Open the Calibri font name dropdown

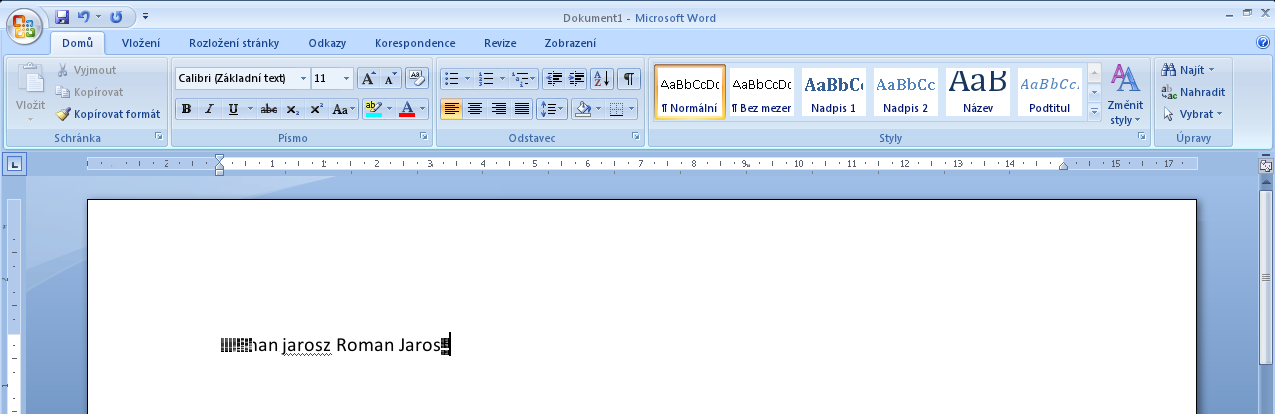pos(304,78)
